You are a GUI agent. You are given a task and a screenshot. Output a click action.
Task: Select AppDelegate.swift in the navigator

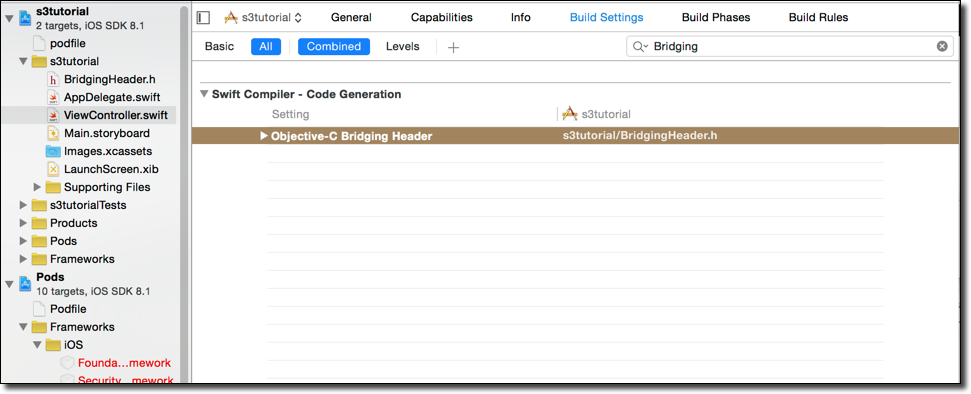click(x=112, y=97)
